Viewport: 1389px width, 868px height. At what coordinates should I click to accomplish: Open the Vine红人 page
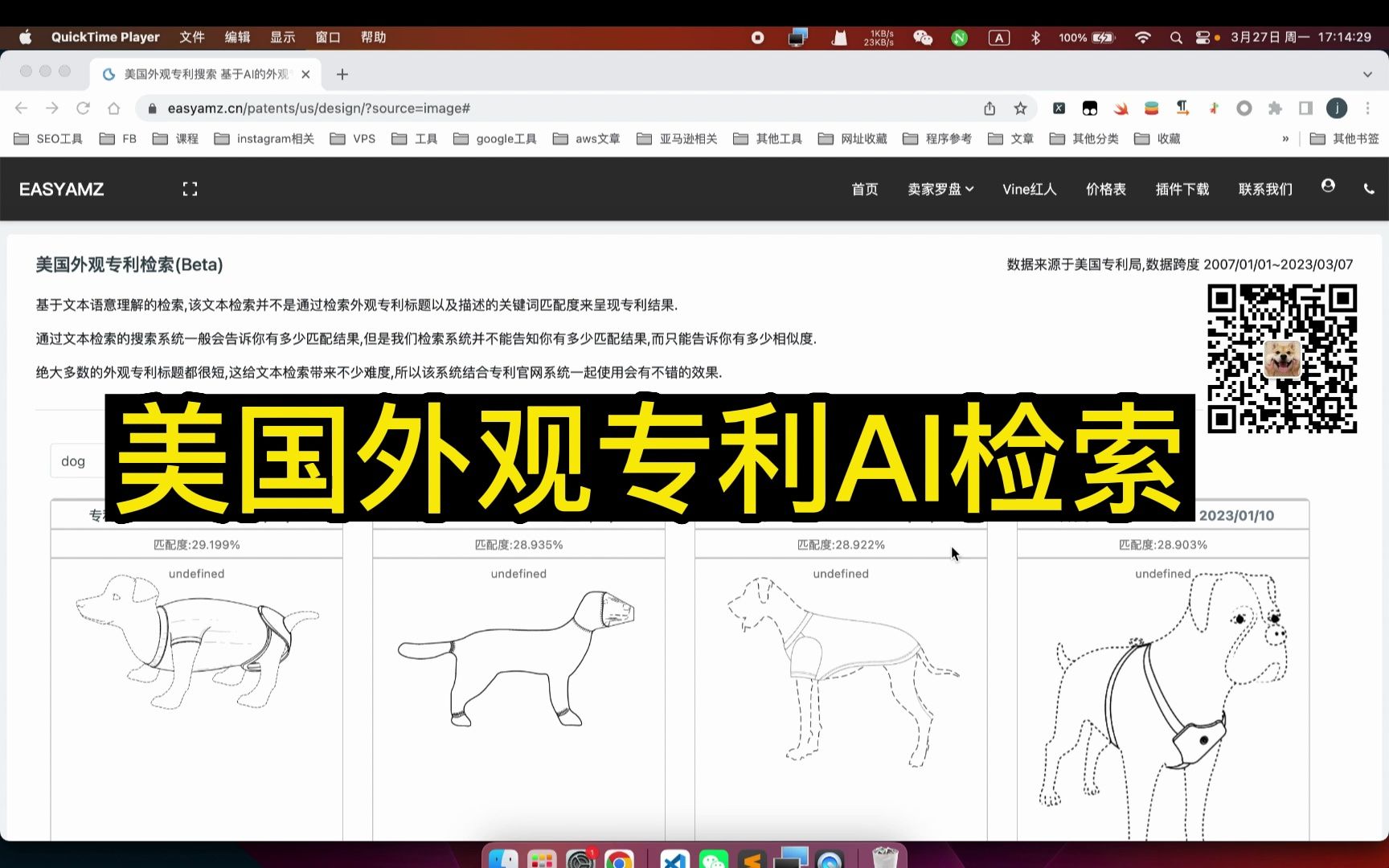(1029, 189)
